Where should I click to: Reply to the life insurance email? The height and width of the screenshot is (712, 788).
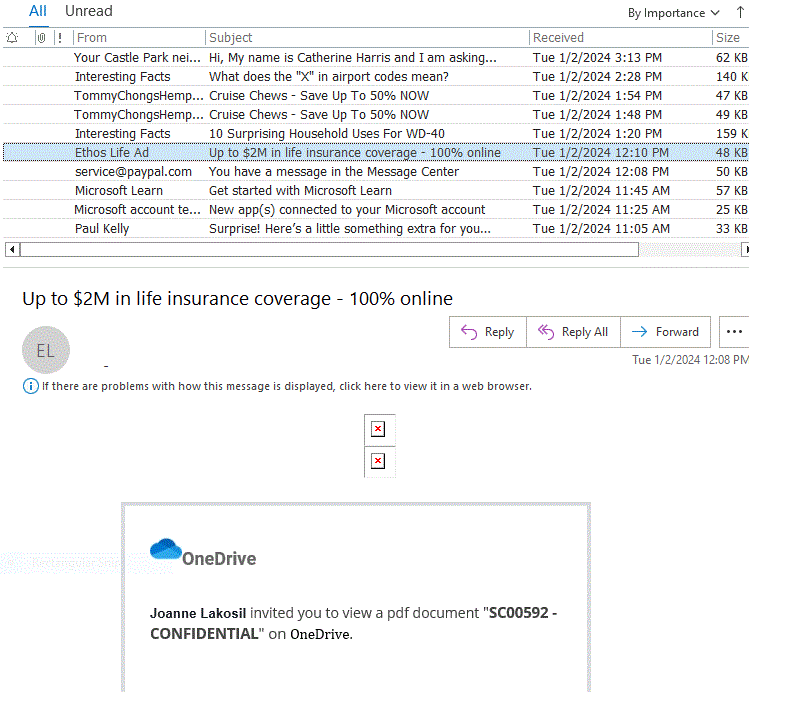coord(487,332)
